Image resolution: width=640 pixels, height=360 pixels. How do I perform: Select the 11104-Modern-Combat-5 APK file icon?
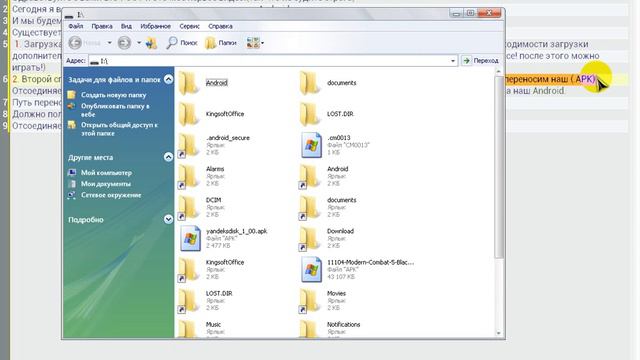point(311,269)
